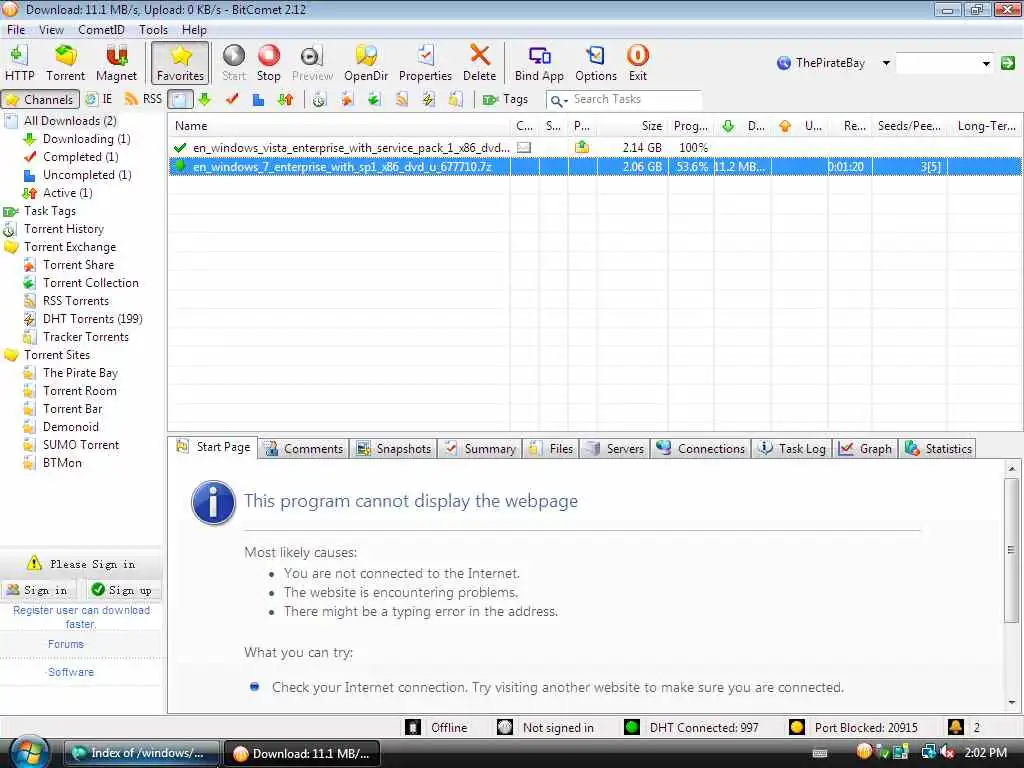Click the RSS filter button

[x=143, y=99]
